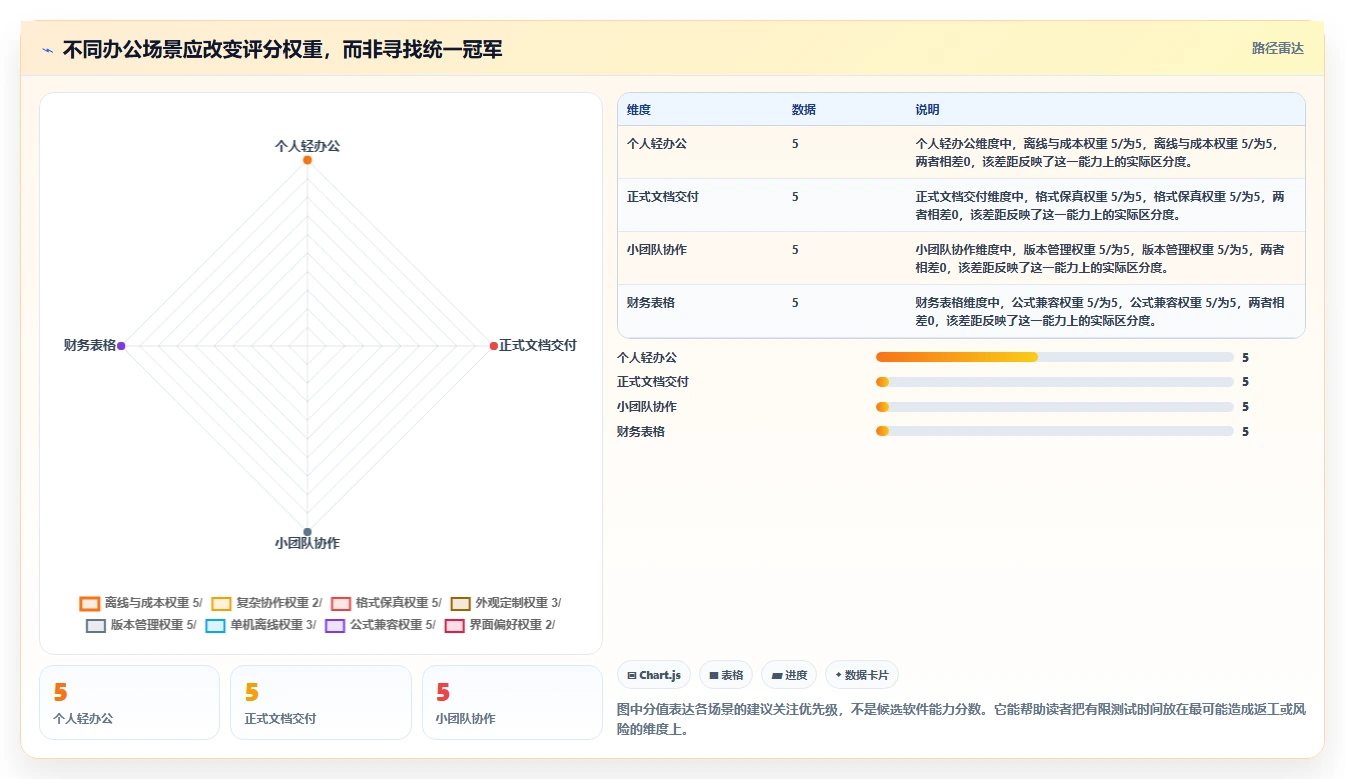
Task: Click the 财务表格 radar axis label
Action: tap(90, 345)
